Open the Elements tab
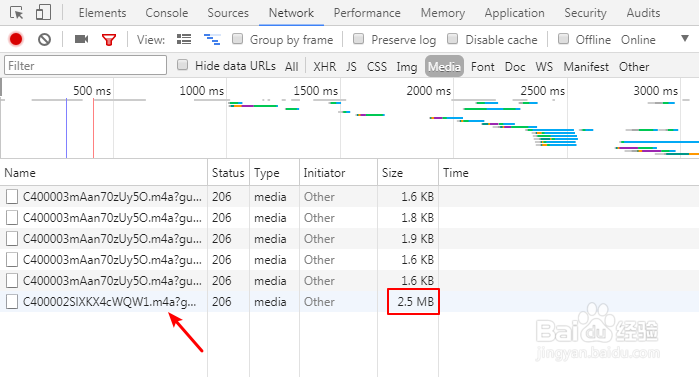This screenshot has height=377, width=699. (103, 13)
